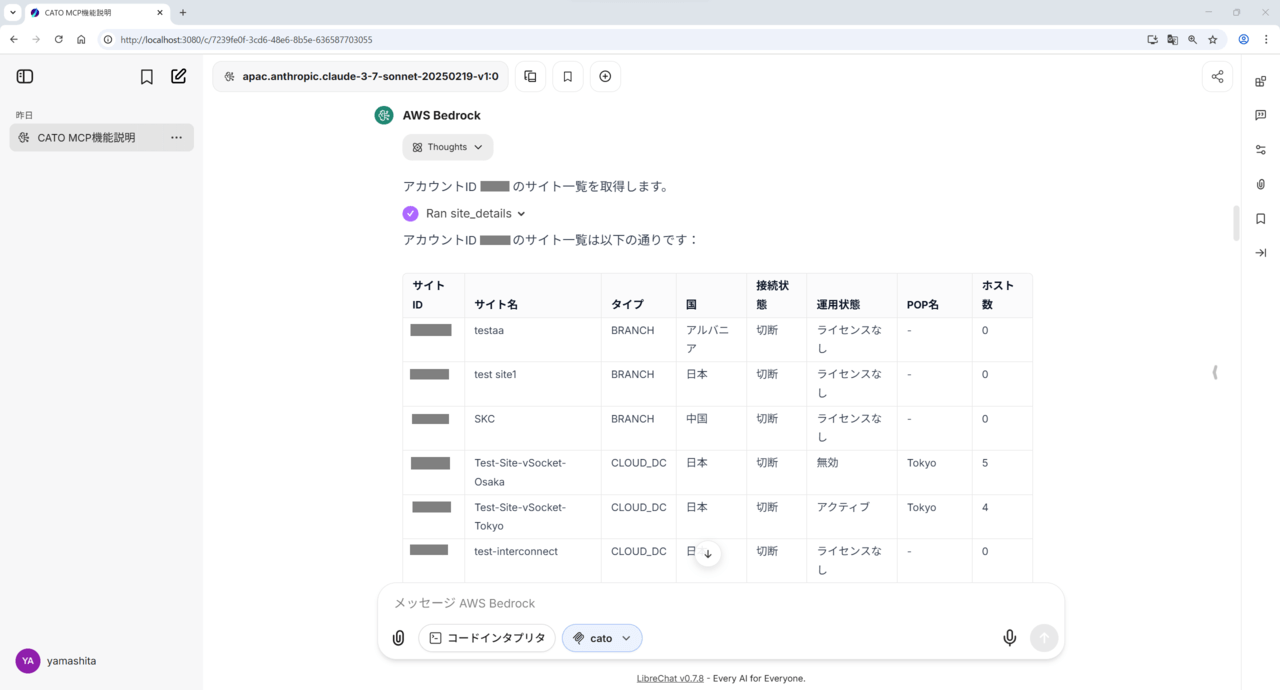
Task: Open the cato MCP server dropdown
Action: point(602,638)
